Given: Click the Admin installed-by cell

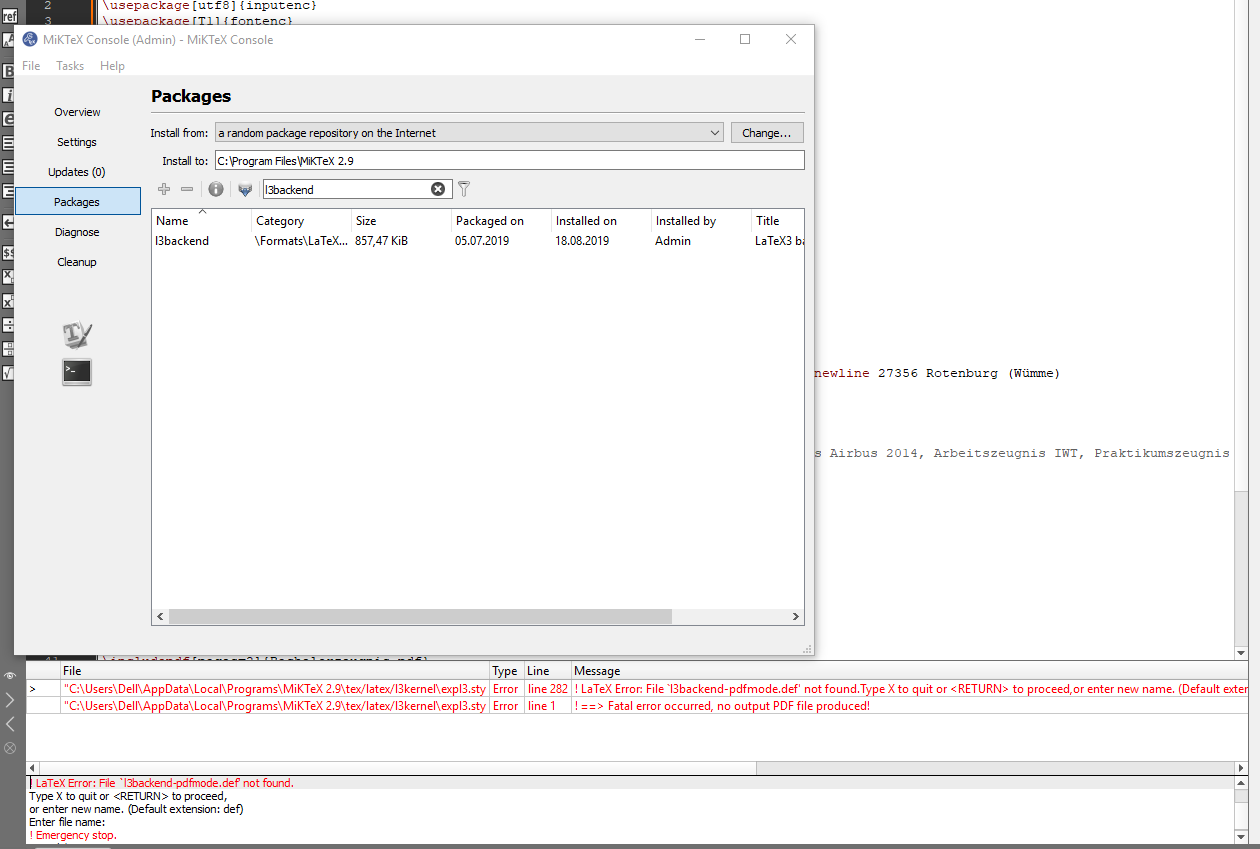Looking at the screenshot, I should [673, 241].
